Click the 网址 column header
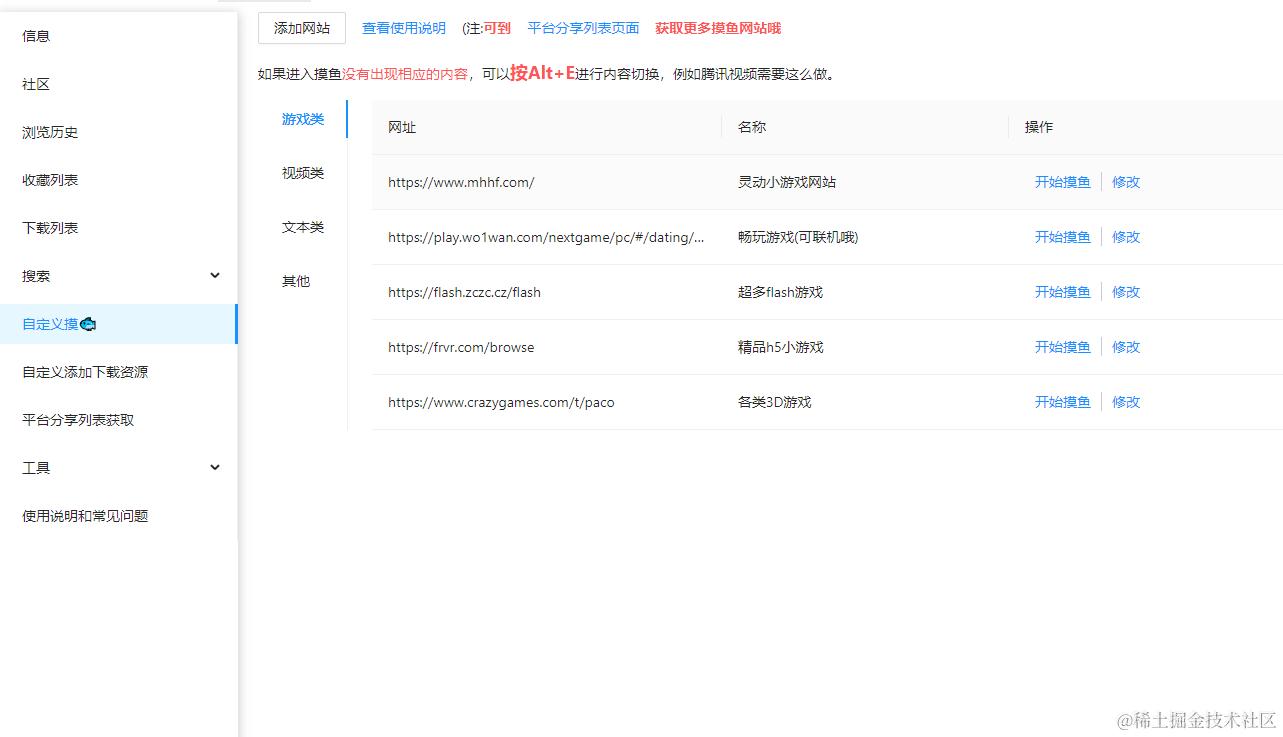Screen dimensions: 1283x737 pyautogui.click(x=546, y=127)
